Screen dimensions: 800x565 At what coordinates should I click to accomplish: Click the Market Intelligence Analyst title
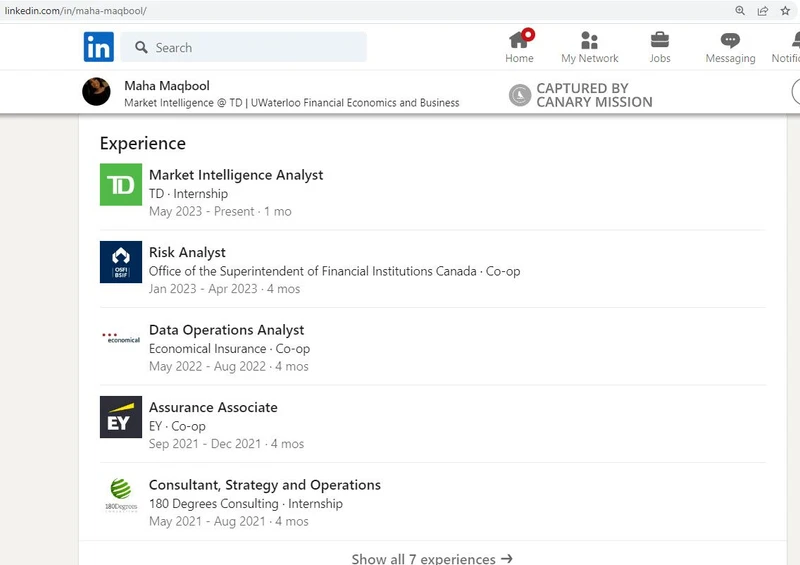tap(236, 175)
